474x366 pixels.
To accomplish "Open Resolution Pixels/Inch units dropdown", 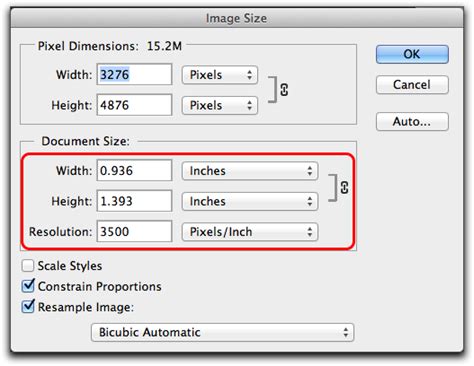I will point(250,232).
